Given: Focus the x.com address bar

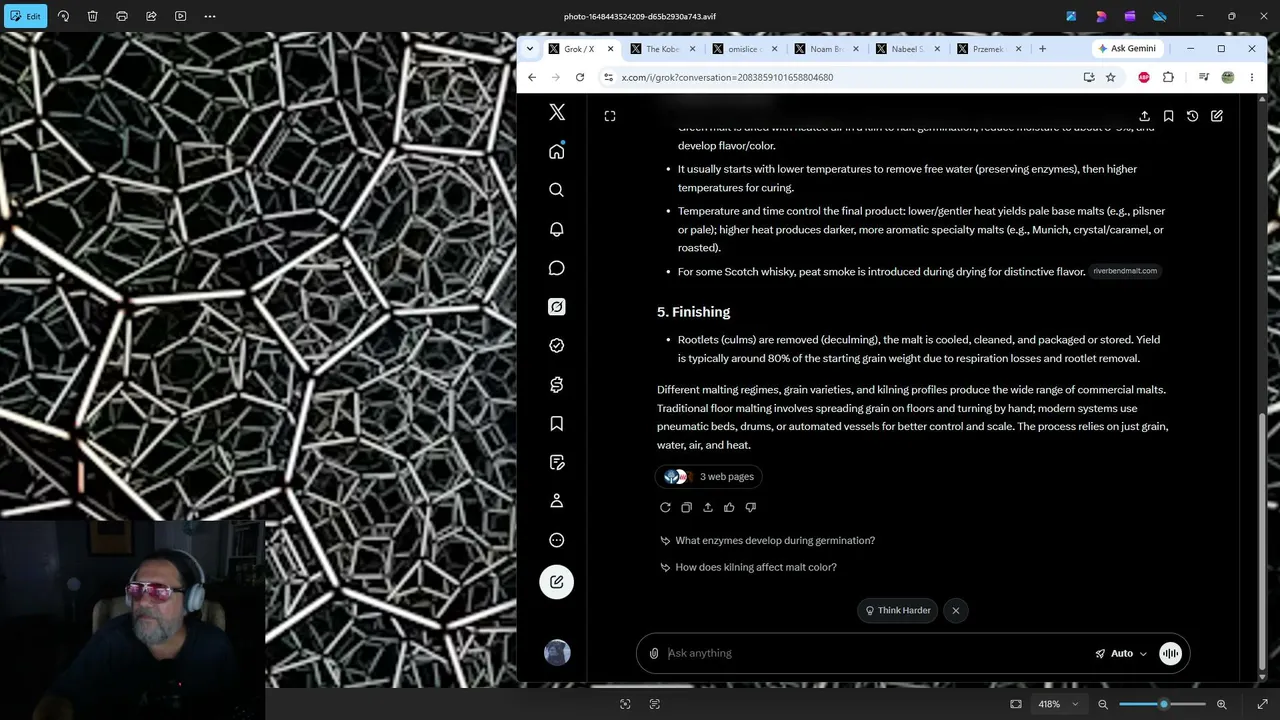Looking at the screenshot, I should tap(840, 77).
